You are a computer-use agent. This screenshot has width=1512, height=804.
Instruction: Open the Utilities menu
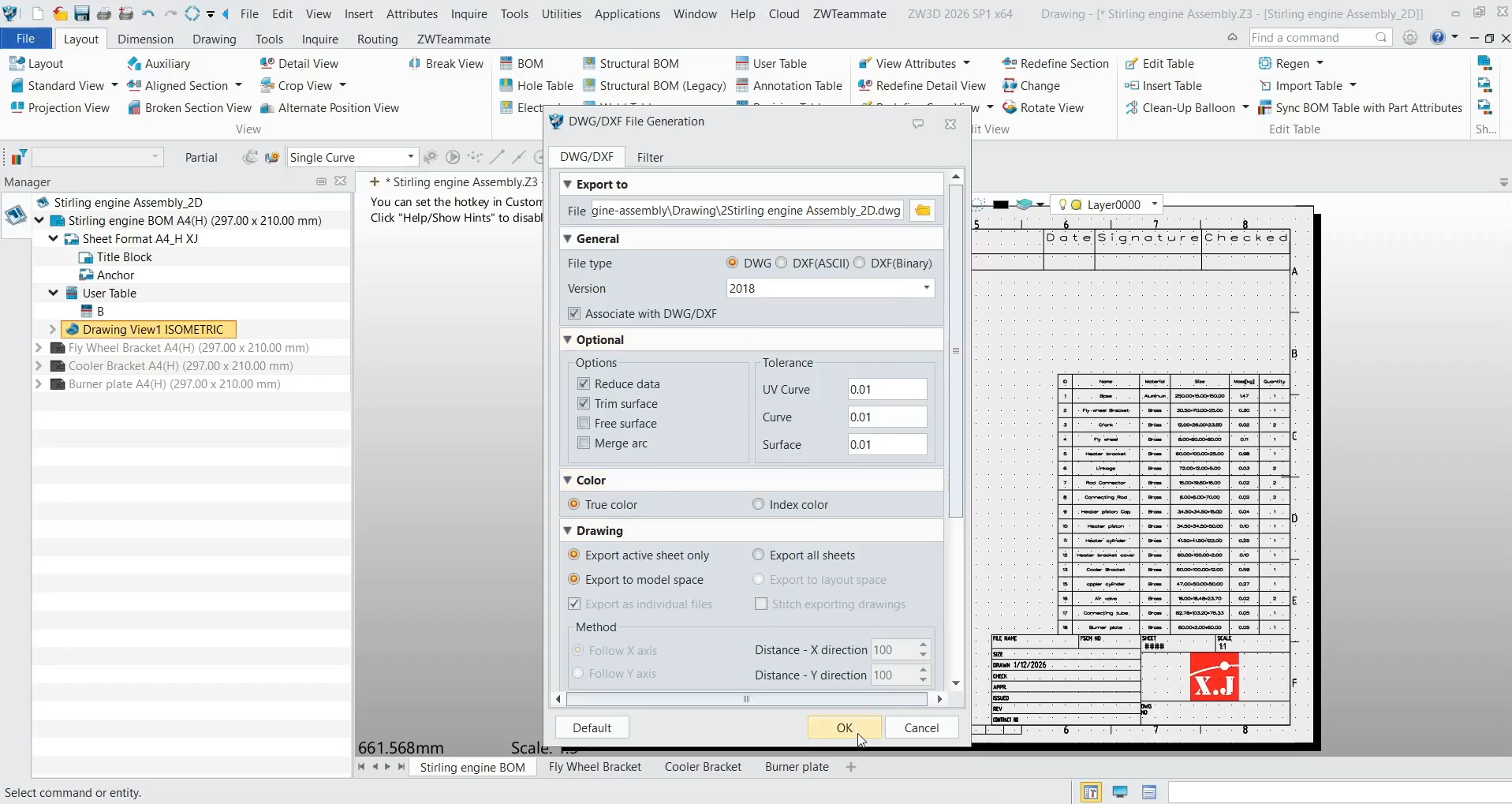click(561, 13)
